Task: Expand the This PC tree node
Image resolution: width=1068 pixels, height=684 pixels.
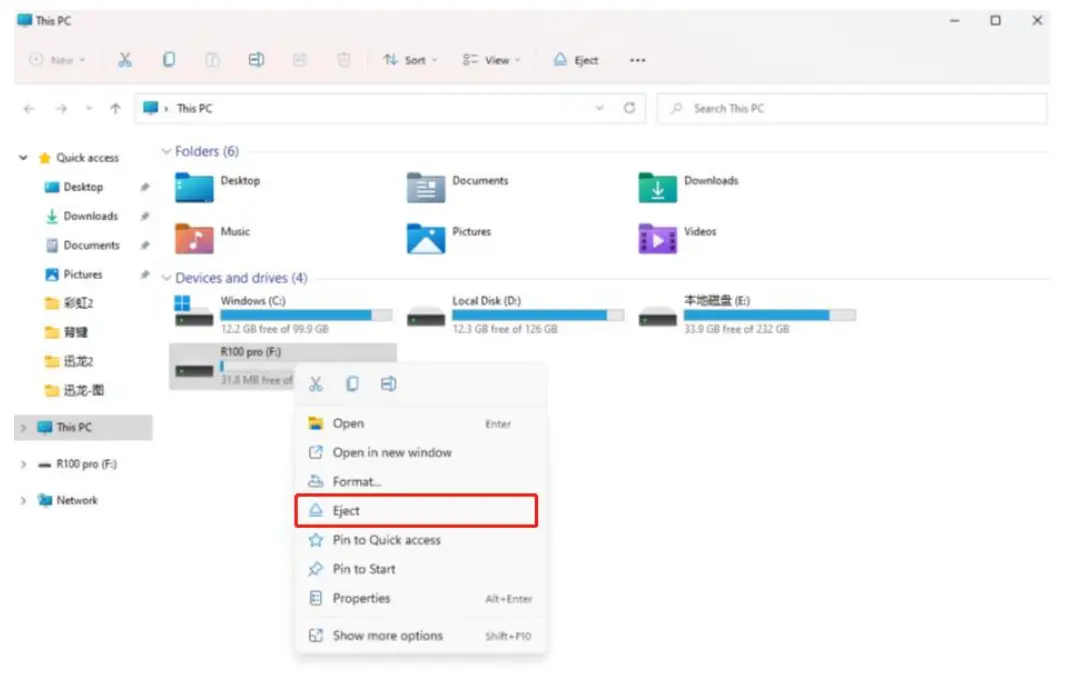Action: tap(23, 428)
